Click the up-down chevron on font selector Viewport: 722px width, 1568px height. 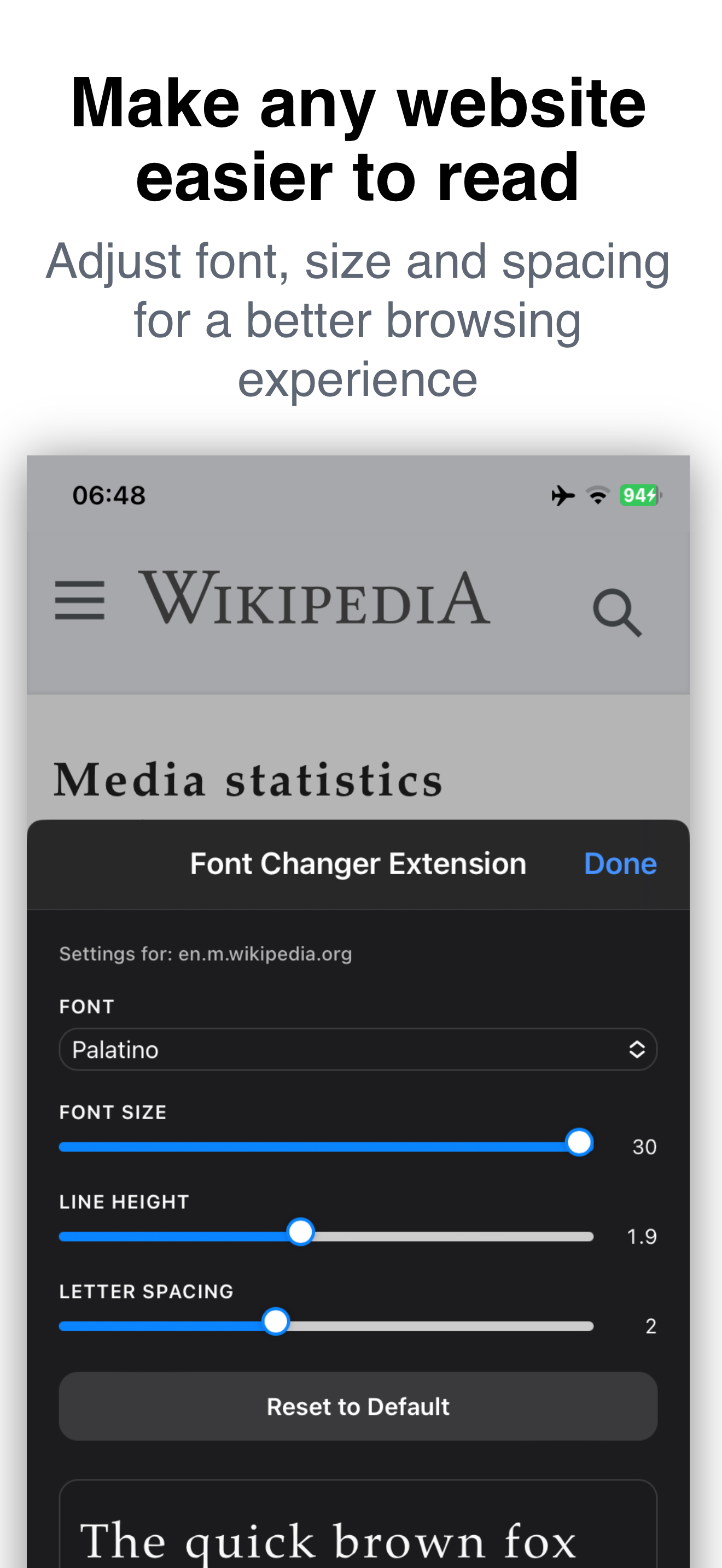[x=637, y=1049]
